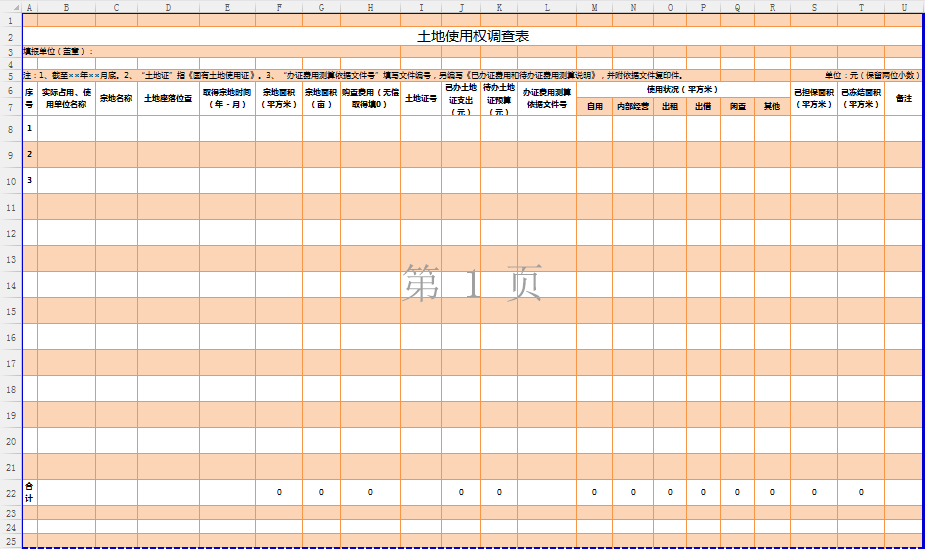Click the 填报单位（盖章） cell
Screen dimensions: 925x549
point(59,51)
